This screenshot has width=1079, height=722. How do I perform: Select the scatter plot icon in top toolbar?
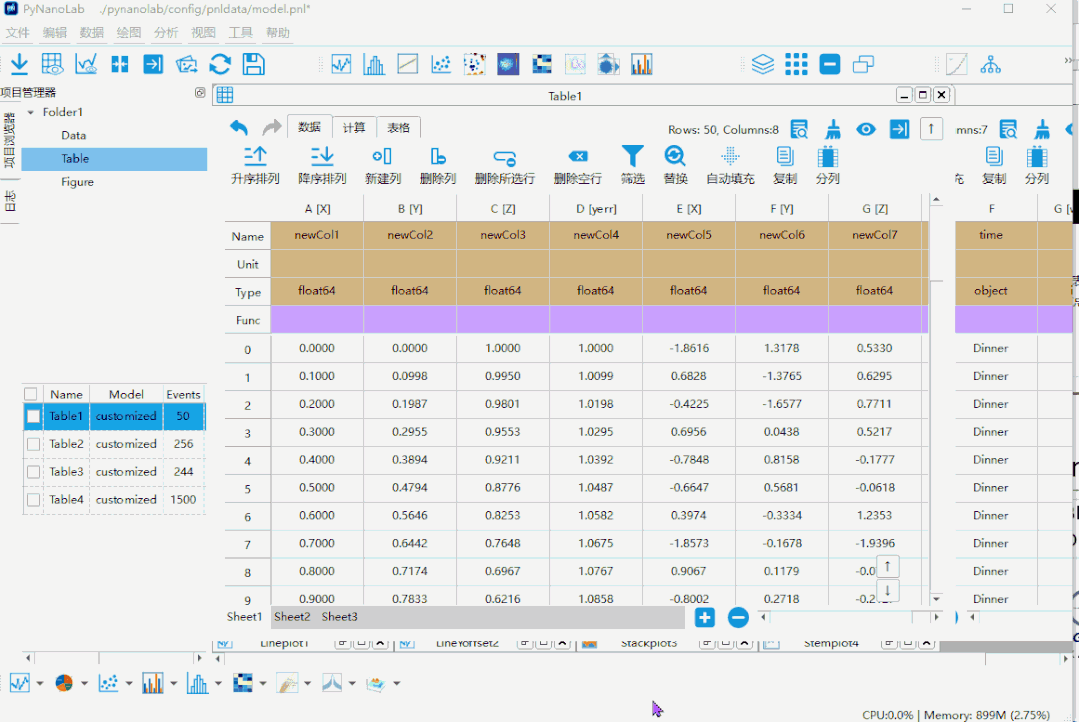441,64
